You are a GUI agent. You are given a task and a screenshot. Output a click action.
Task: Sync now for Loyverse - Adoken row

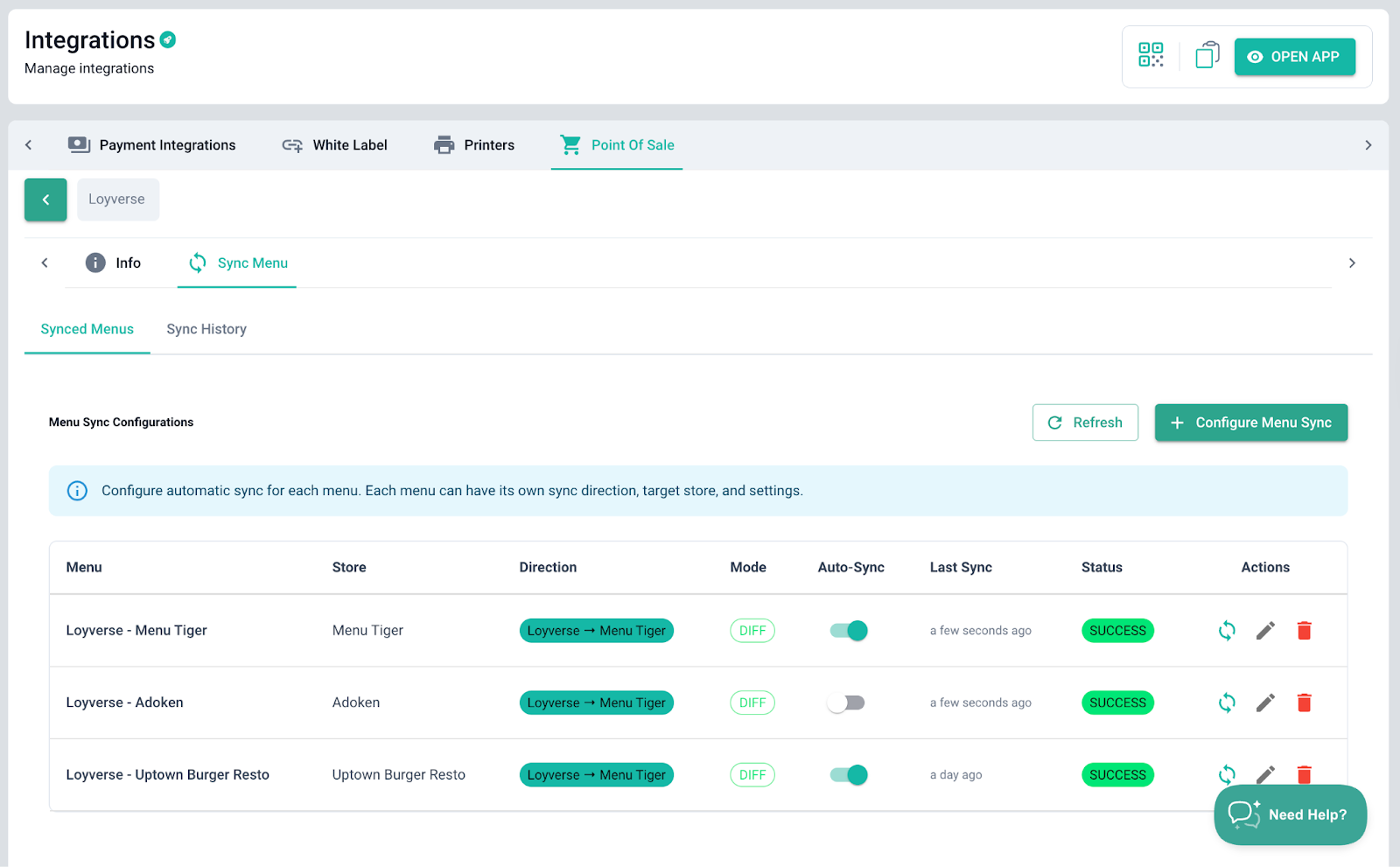click(1227, 703)
